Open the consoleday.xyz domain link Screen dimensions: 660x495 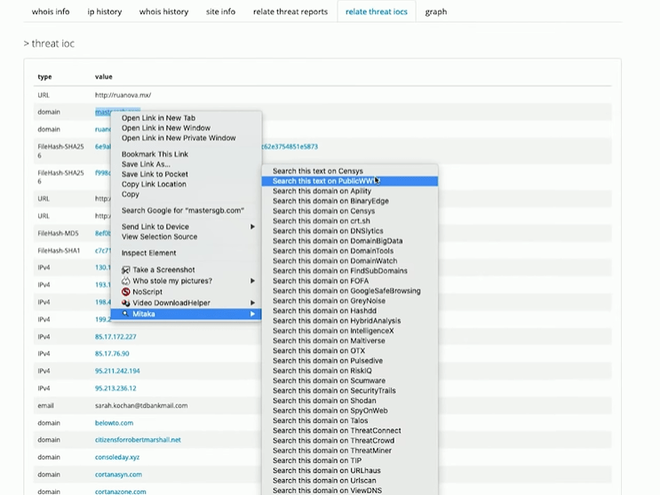[x=117, y=457]
